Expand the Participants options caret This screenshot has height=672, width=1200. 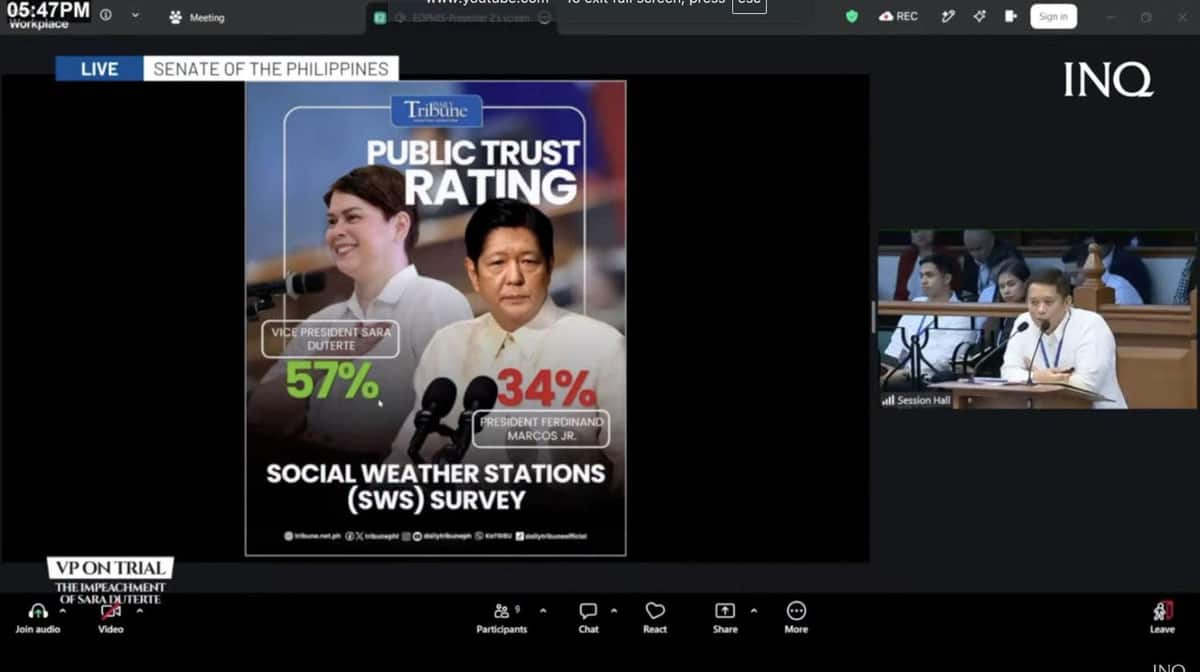point(543,610)
